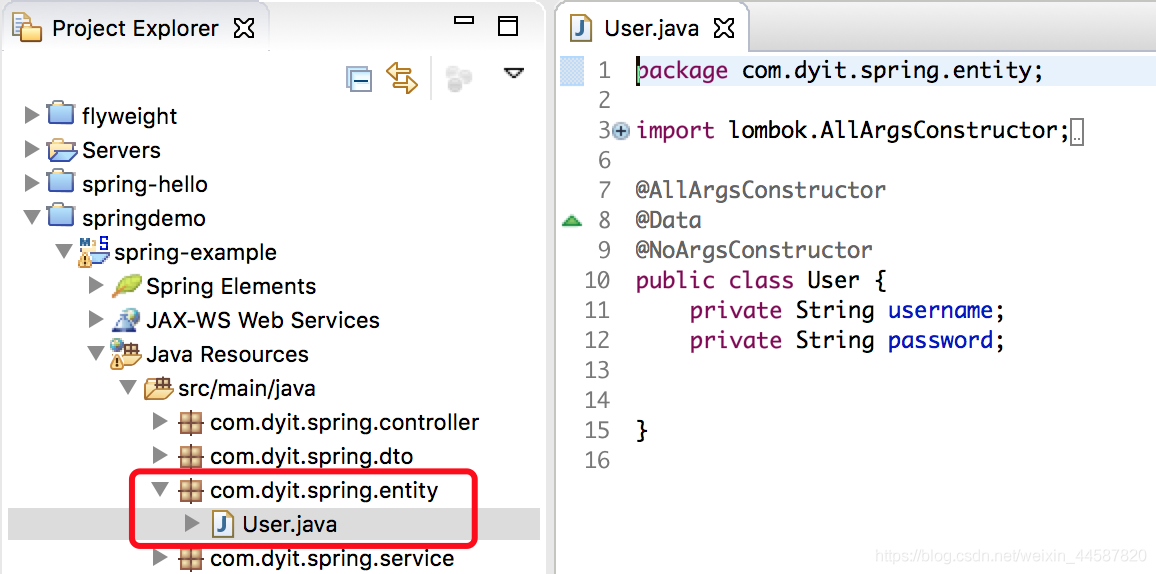Click the Collapse All icon in Project Explorer

click(x=359, y=78)
